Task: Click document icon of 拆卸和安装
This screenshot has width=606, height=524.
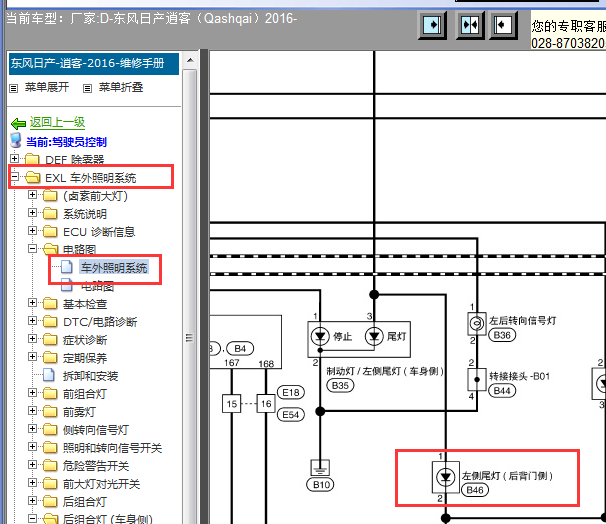Action: click(x=49, y=375)
